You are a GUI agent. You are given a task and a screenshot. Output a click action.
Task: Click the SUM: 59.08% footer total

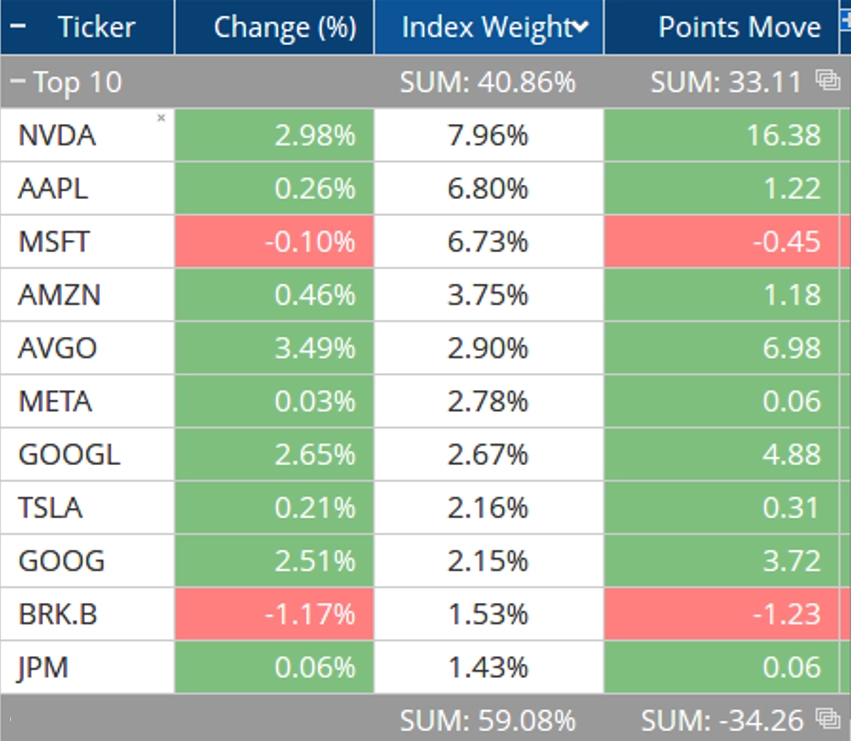pyautogui.click(x=487, y=718)
